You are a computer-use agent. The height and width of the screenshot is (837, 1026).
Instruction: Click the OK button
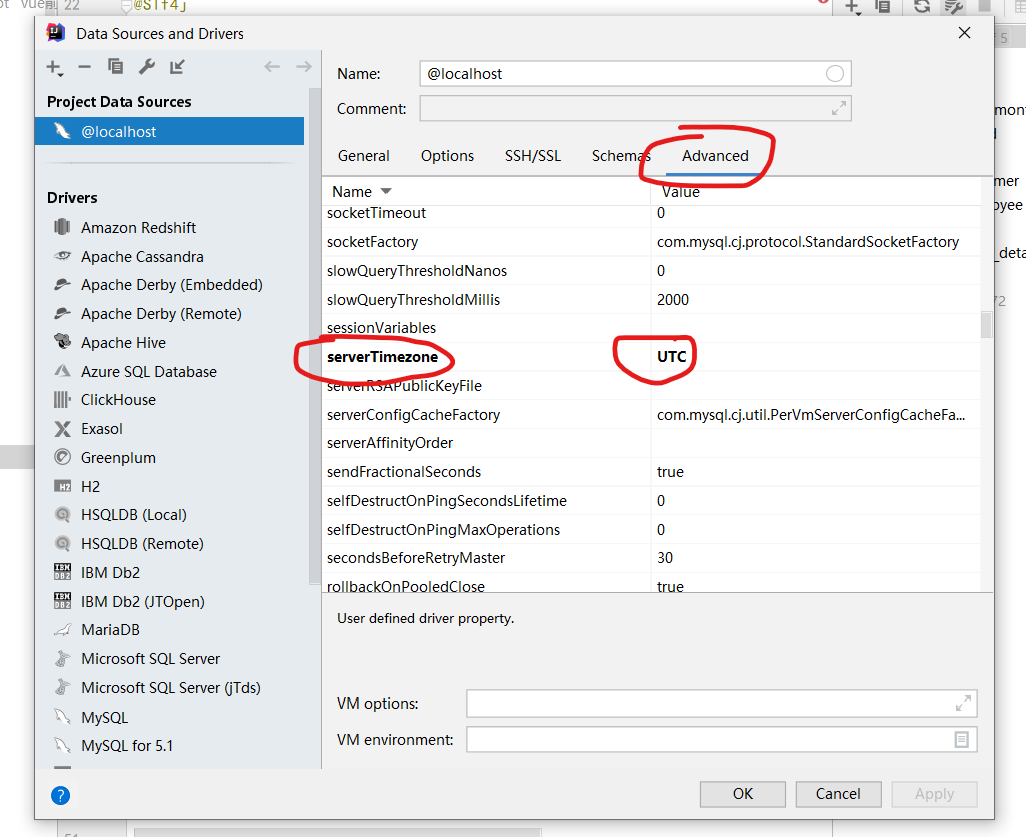pos(743,794)
